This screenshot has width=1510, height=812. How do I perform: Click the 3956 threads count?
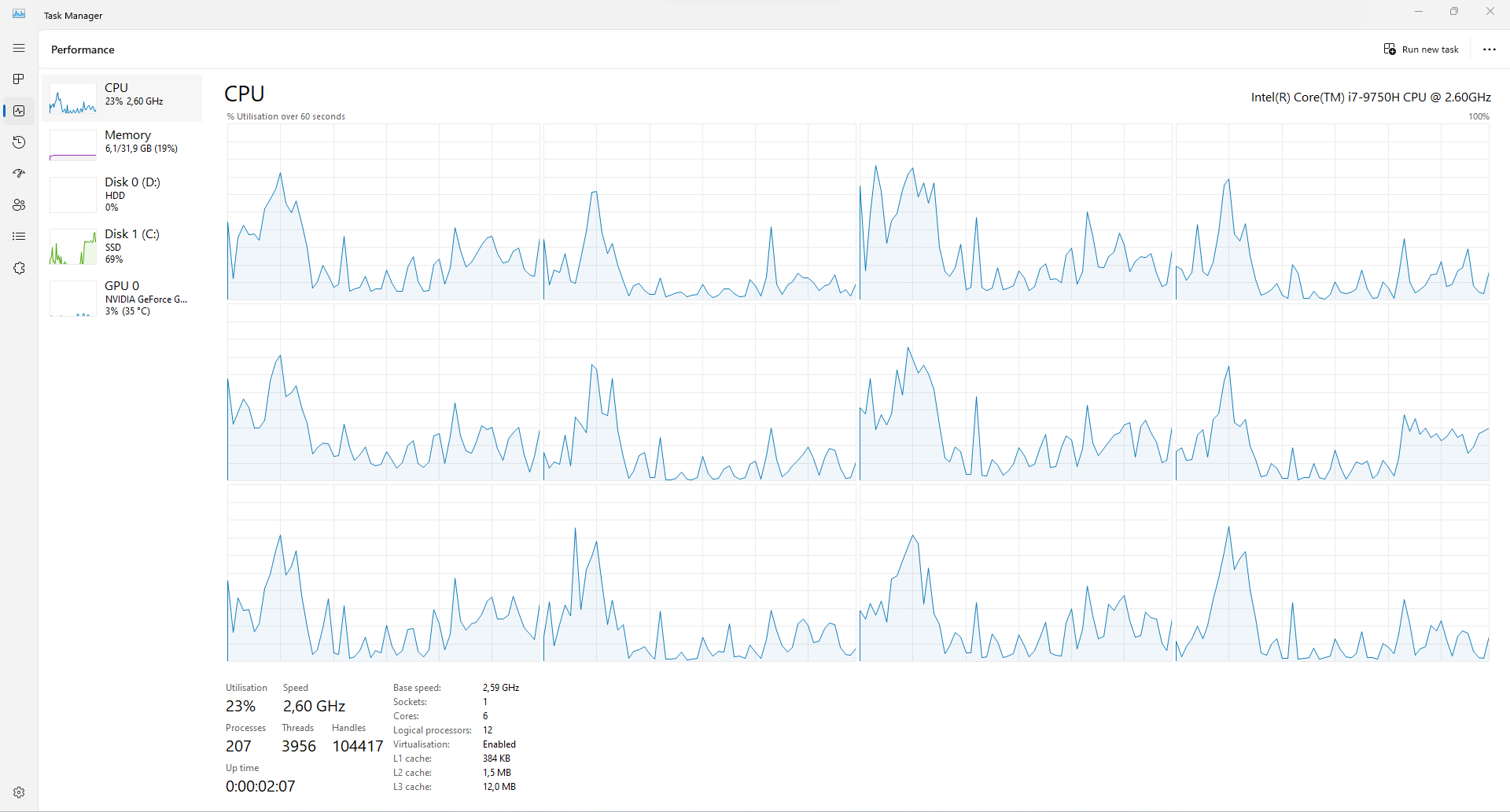(299, 746)
